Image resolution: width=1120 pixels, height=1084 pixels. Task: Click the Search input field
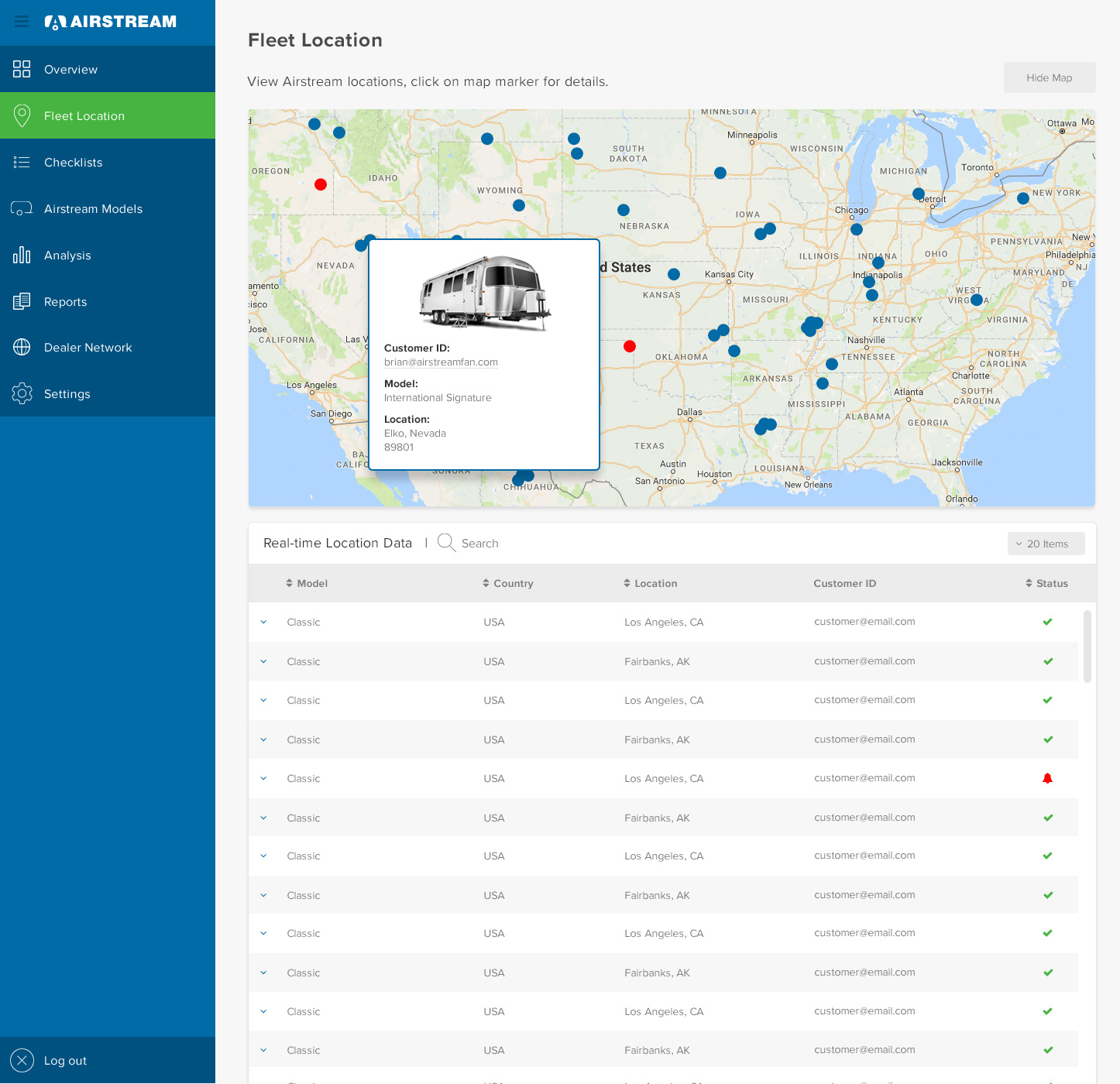(480, 544)
